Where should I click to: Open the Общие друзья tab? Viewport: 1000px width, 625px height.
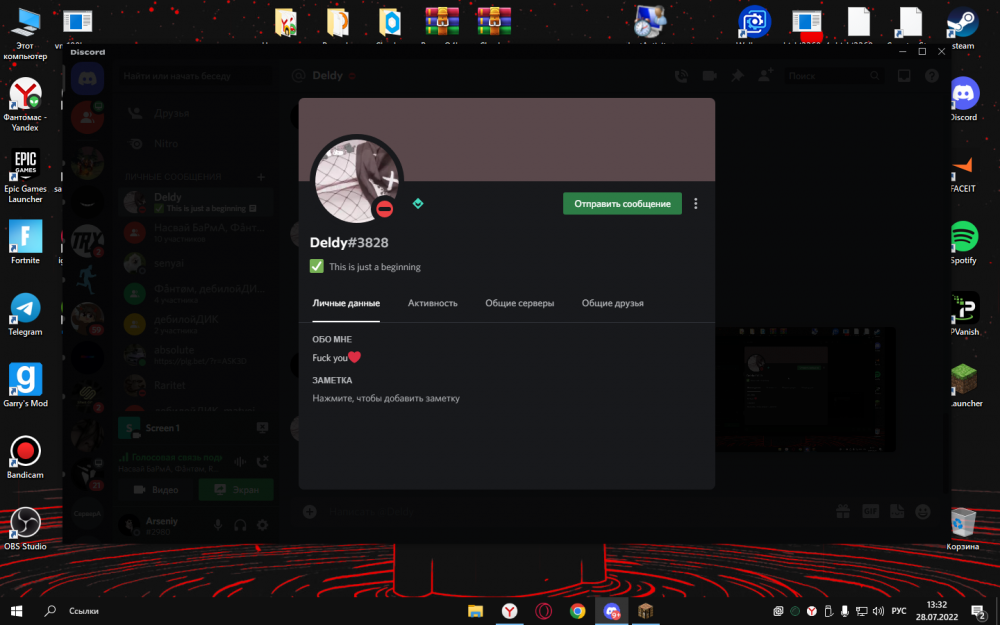(x=612, y=303)
